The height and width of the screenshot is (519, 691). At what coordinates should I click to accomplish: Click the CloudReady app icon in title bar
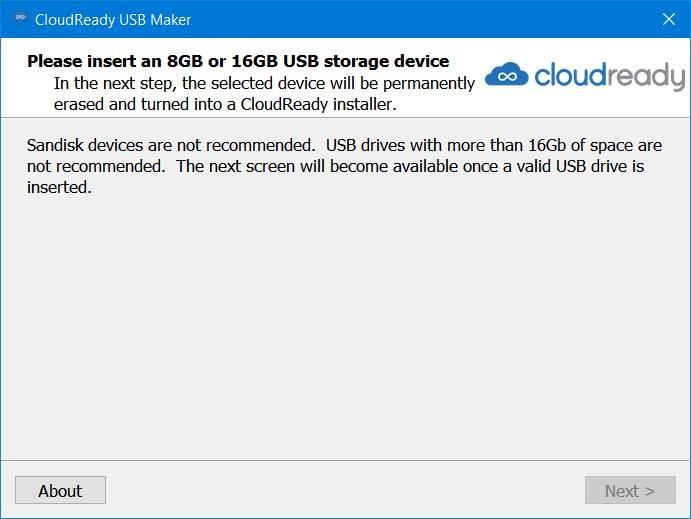(x=20, y=19)
